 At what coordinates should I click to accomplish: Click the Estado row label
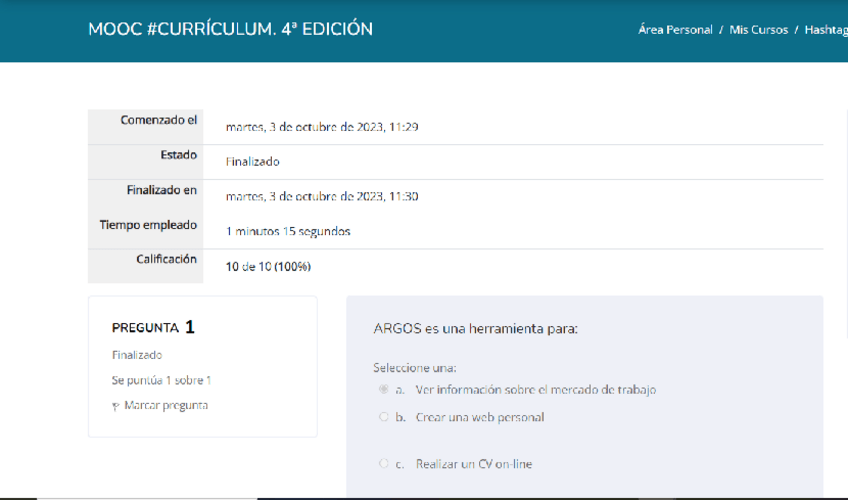(178, 155)
